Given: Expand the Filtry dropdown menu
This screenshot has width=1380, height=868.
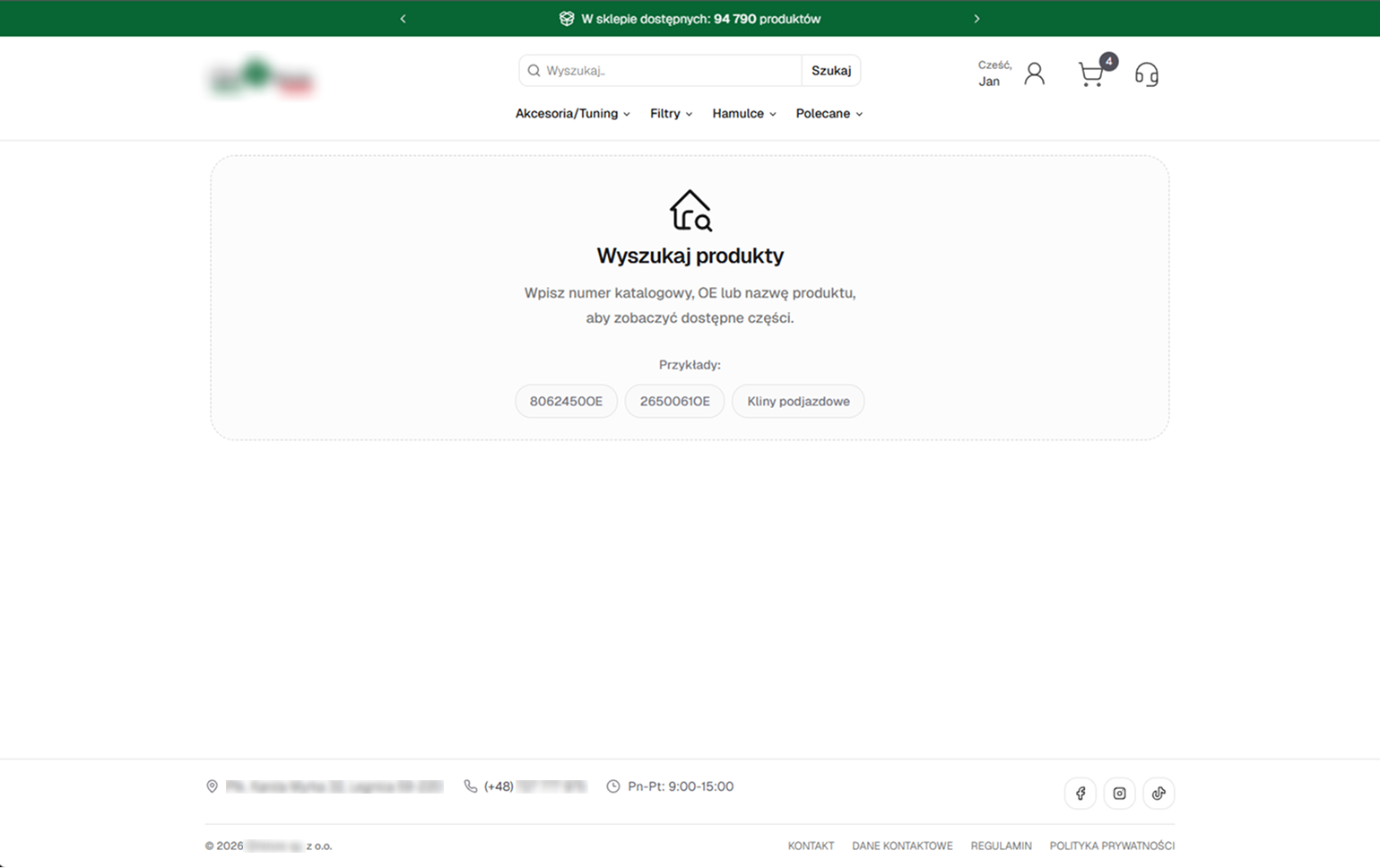Looking at the screenshot, I should (671, 114).
